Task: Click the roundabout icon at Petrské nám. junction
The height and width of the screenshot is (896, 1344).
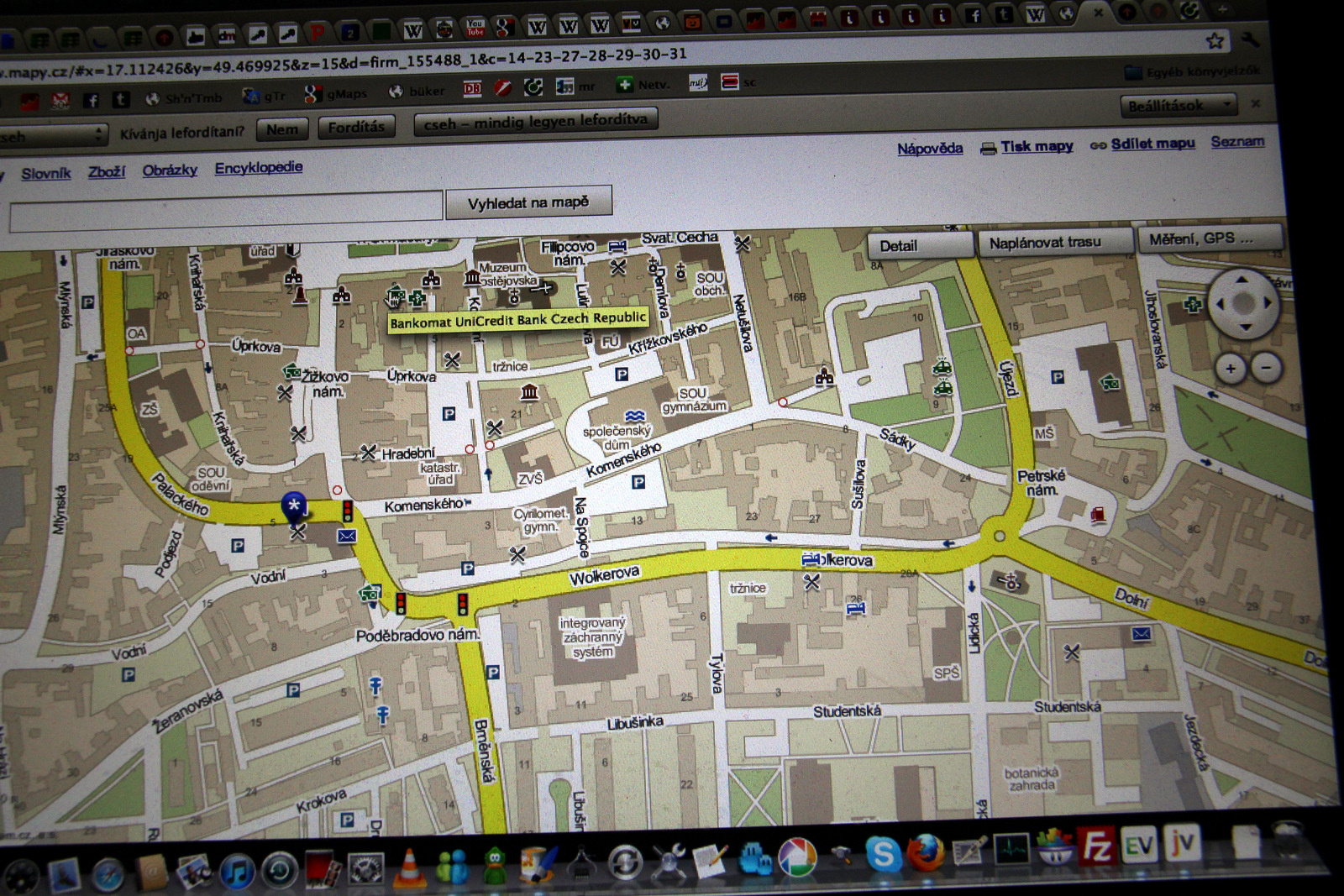Action: 999,535
